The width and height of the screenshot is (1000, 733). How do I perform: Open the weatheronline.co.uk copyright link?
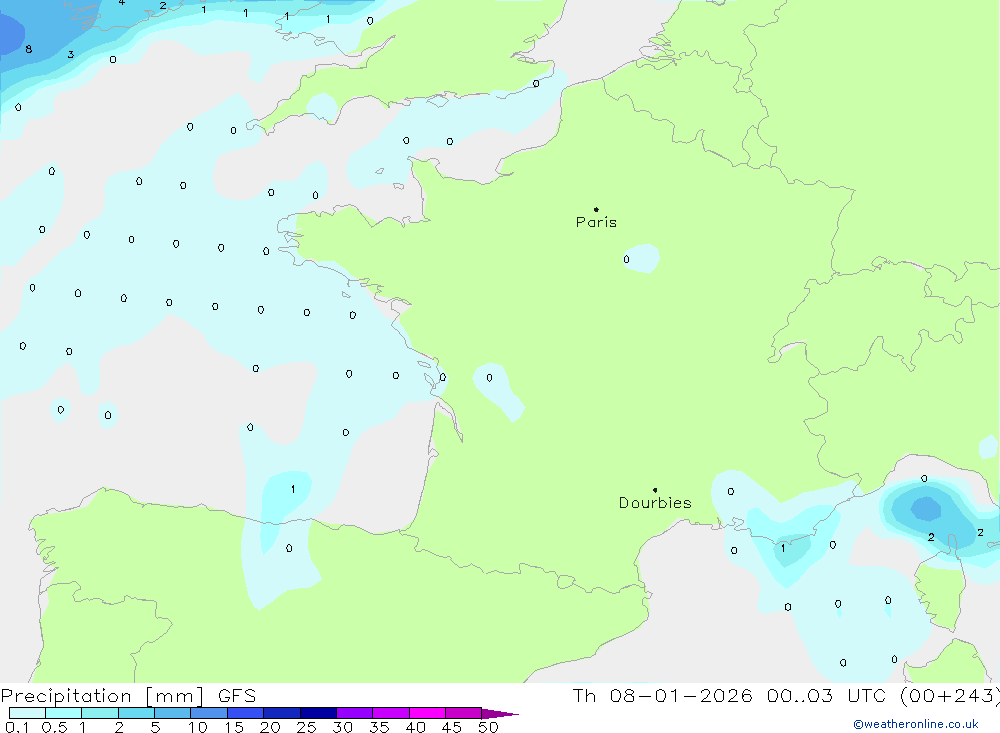click(x=916, y=724)
